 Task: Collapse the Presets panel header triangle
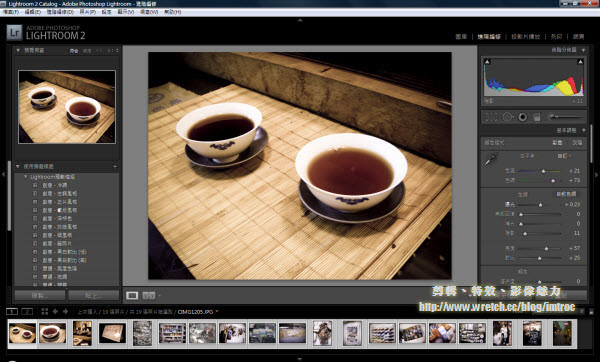pyautogui.click(x=18, y=166)
